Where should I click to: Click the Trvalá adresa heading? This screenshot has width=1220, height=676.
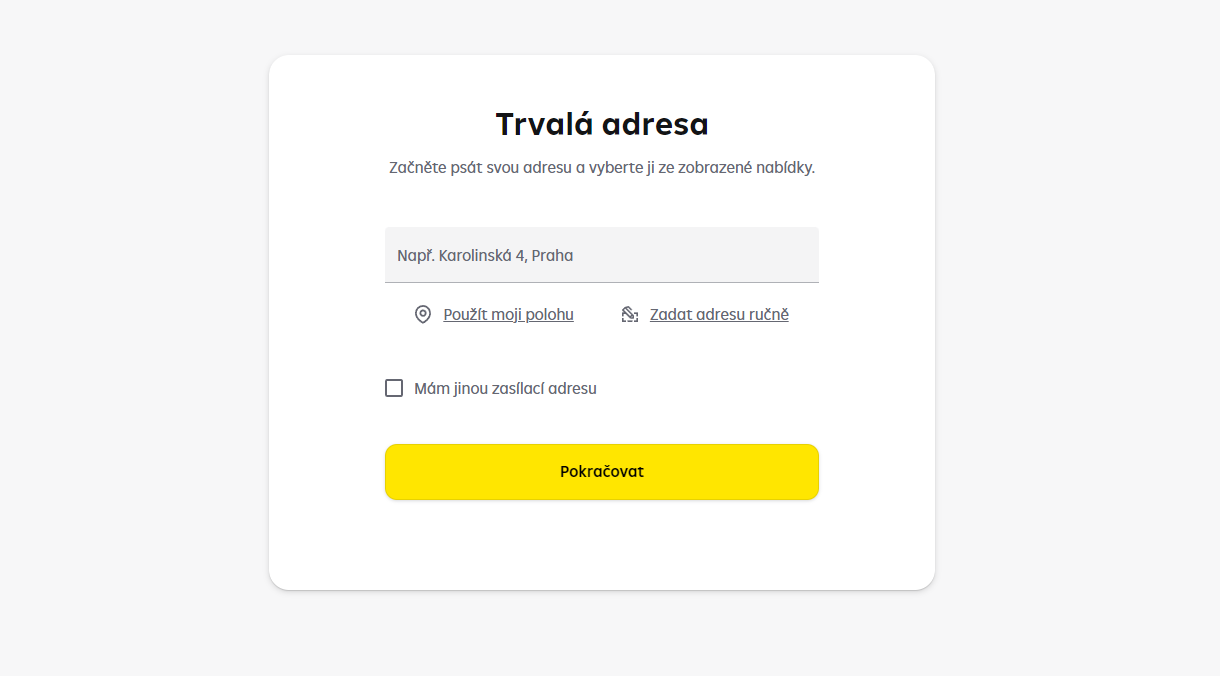click(601, 123)
